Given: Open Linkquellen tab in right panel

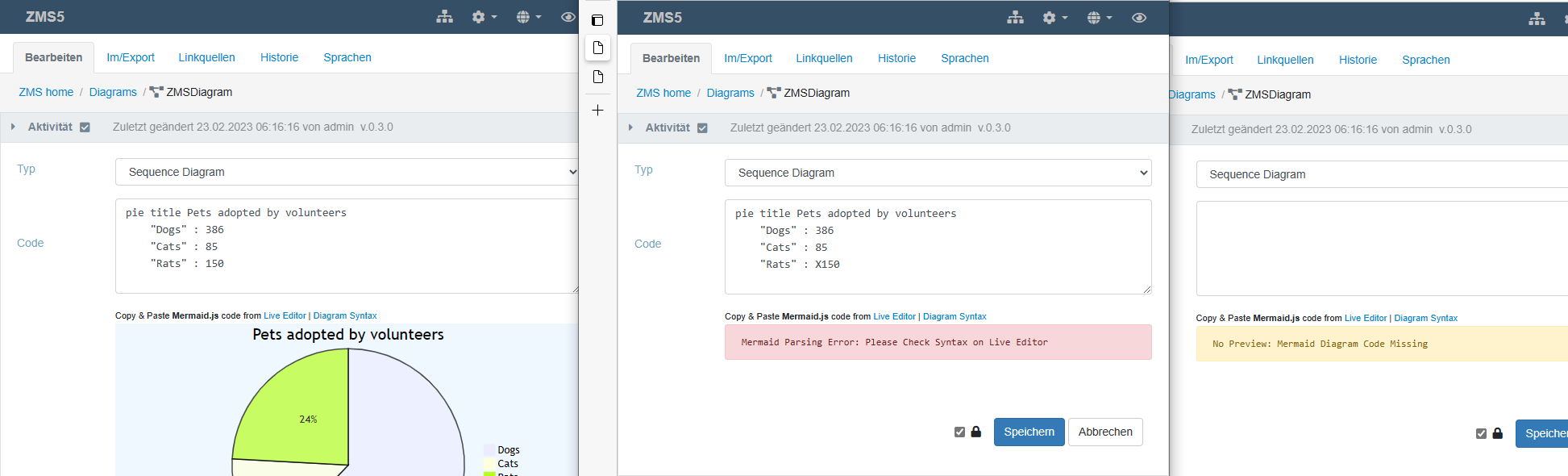Looking at the screenshot, I should [1285, 60].
